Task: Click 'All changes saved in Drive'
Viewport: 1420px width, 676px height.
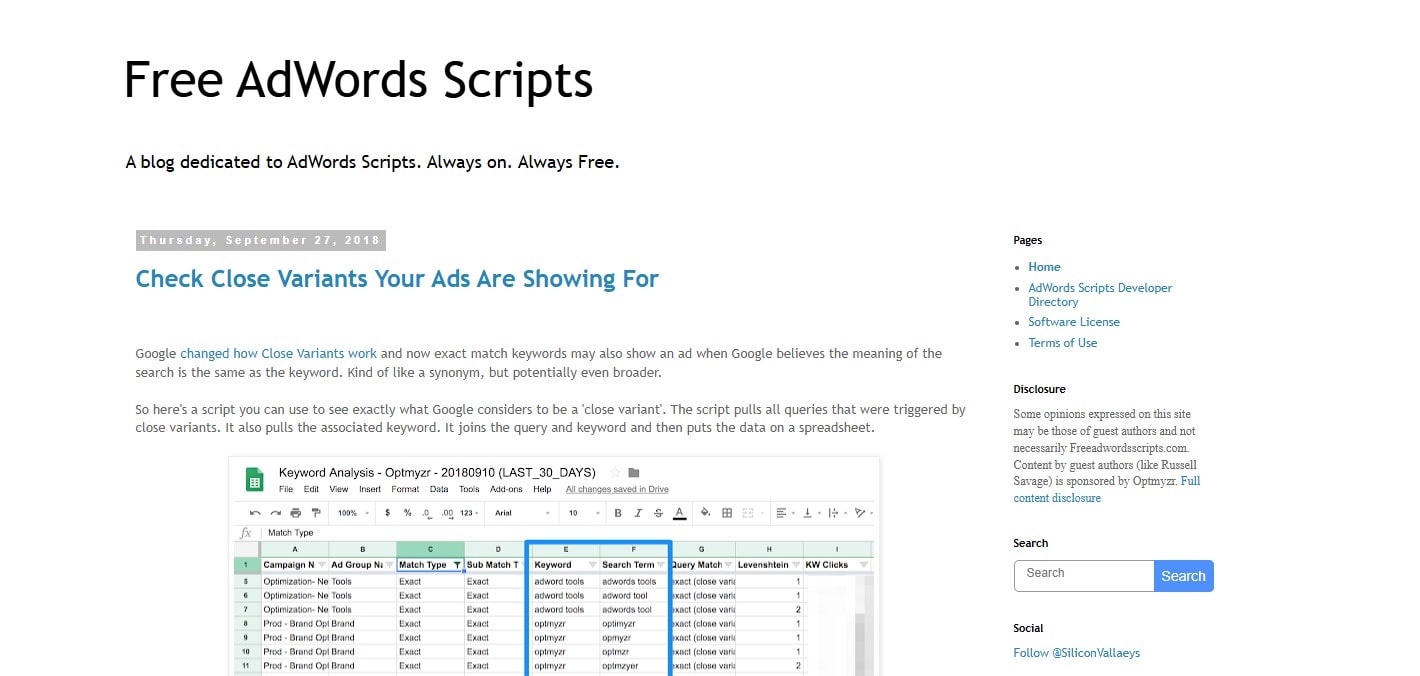Action: [617, 489]
